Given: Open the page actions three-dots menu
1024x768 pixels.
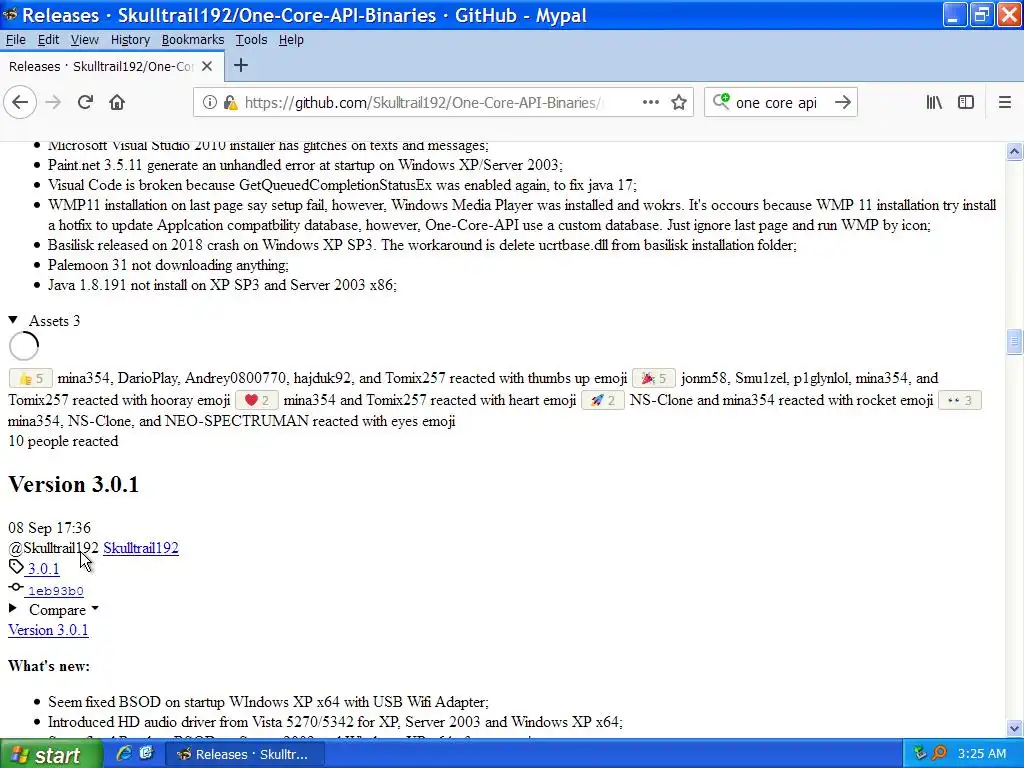Looking at the screenshot, I should [650, 103].
